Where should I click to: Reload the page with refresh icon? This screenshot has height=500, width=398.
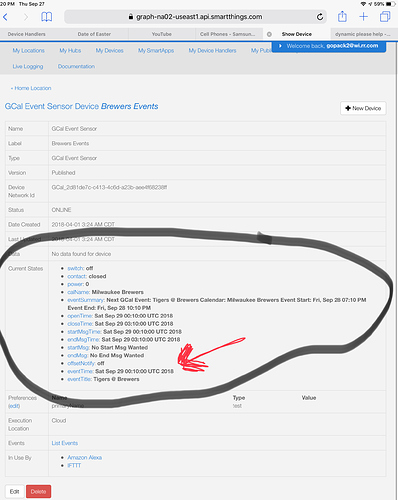click(320, 17)
